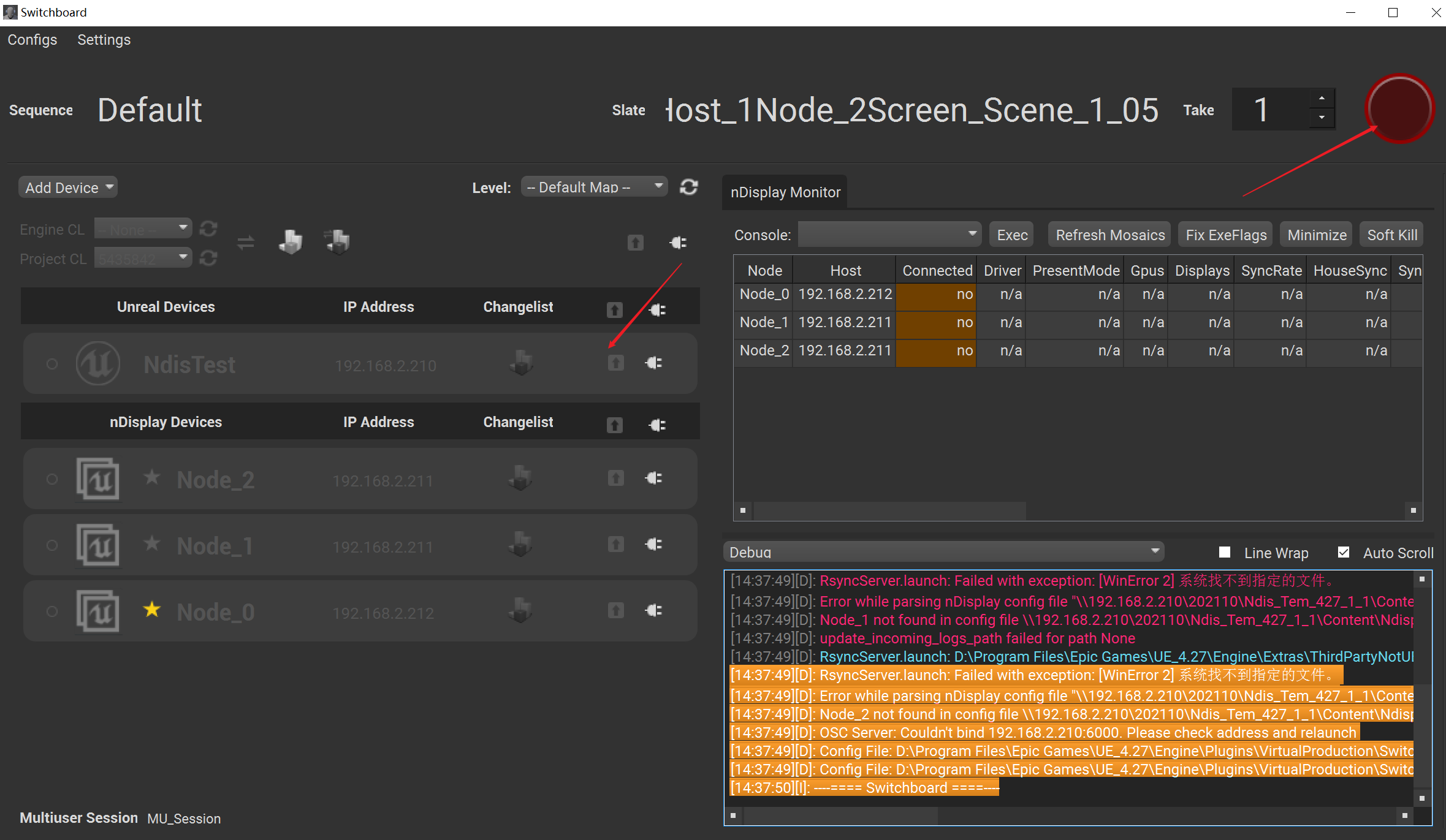Open the Engine CL dropdown
The image size is (1446, 840).
143,229
